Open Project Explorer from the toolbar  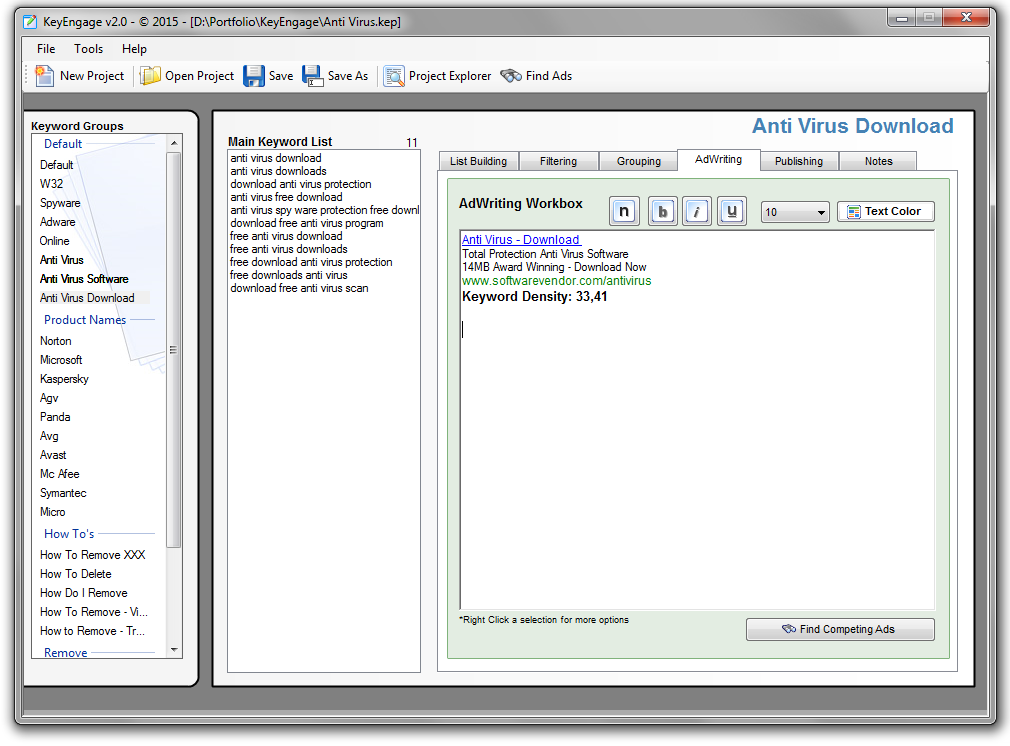pyautogui.click(x=394, y=76)
